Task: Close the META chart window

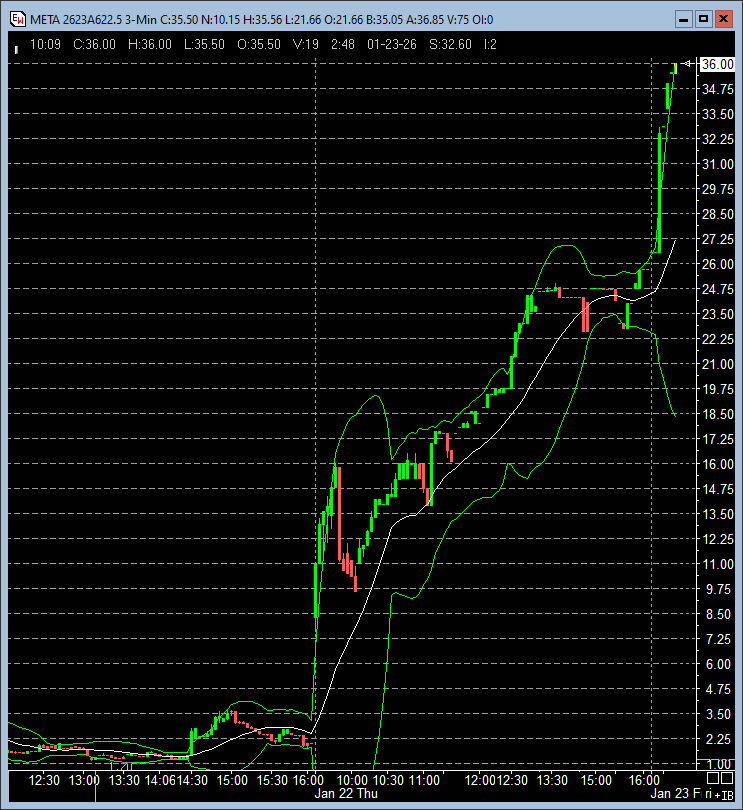Action: click(723, 18)
